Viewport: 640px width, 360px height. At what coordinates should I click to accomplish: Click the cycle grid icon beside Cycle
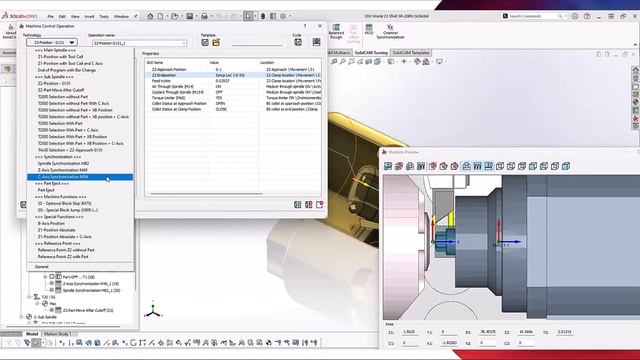316,42
